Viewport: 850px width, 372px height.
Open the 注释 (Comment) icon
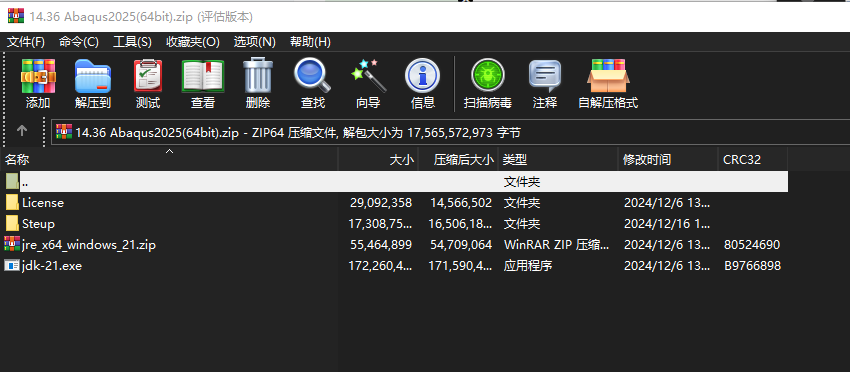pyautogui.click(x=545, y=75)
